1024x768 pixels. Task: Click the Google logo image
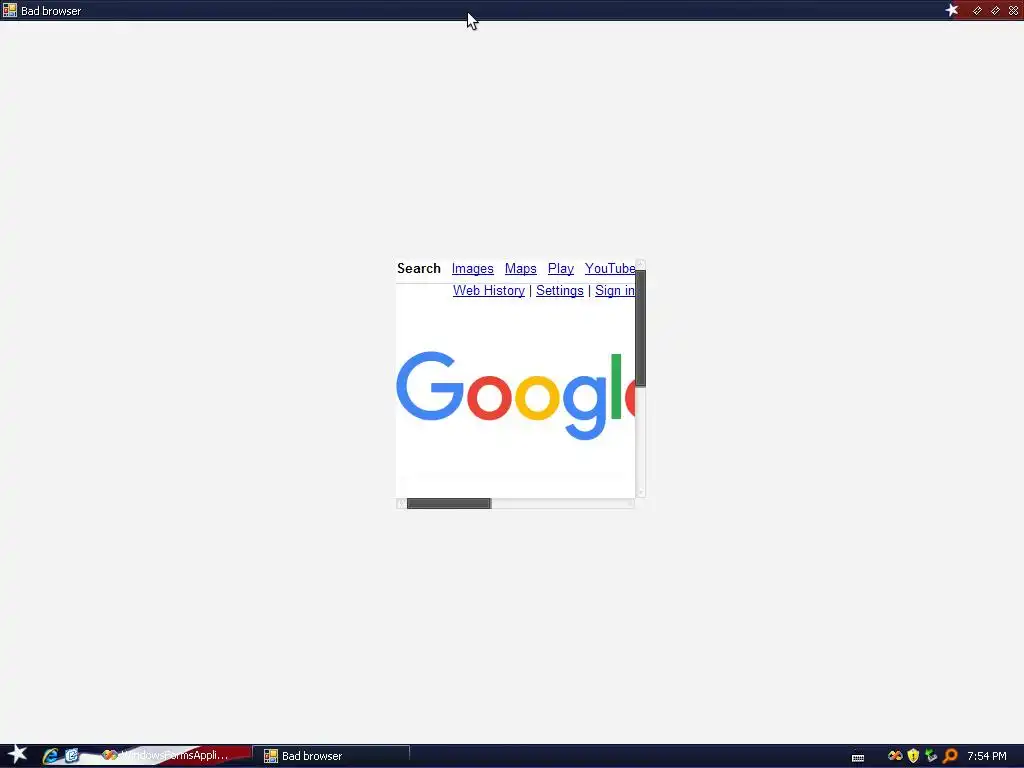(515, 395)
